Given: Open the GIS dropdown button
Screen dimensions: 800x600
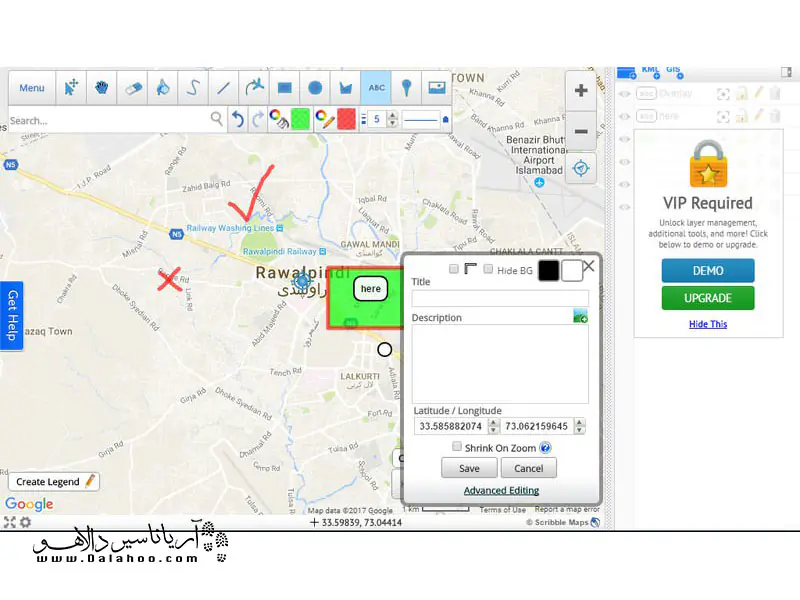Looking at the screenshot, I should coord(674,71).
